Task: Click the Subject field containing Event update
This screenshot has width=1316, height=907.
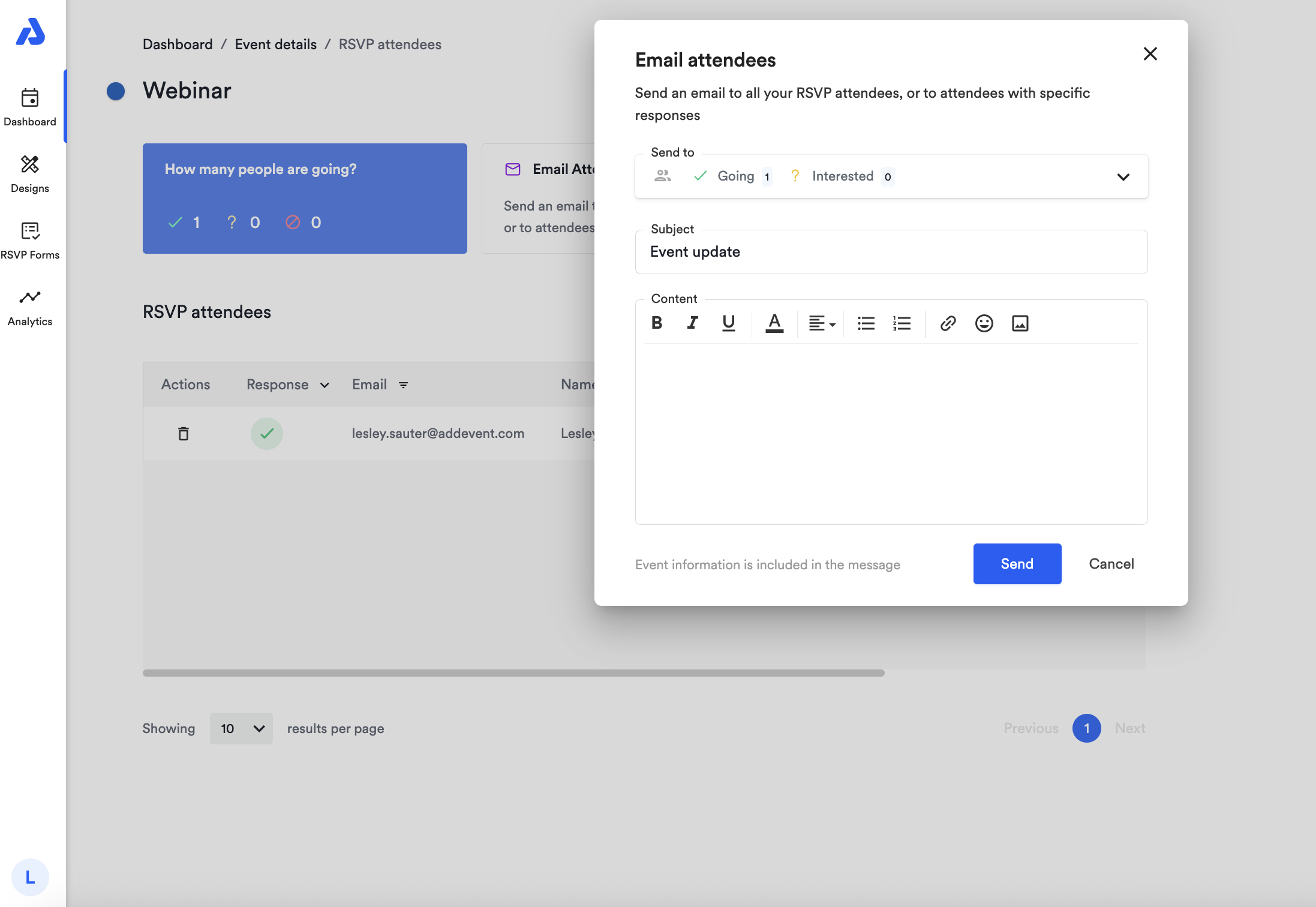Action: point(891,252)
